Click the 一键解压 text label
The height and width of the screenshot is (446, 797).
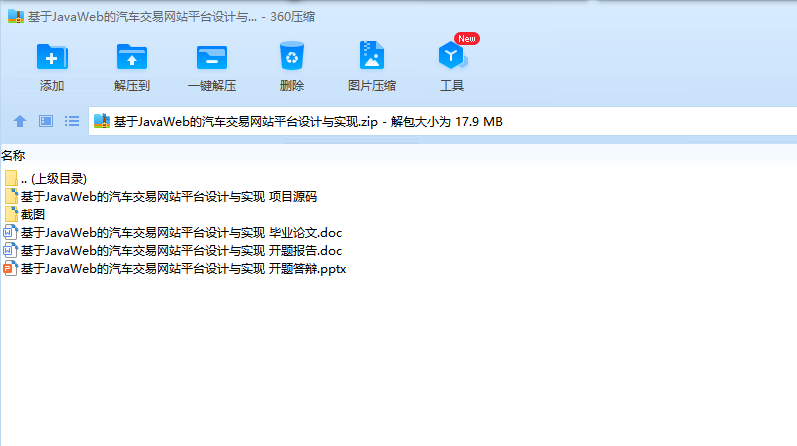(212, 85)
